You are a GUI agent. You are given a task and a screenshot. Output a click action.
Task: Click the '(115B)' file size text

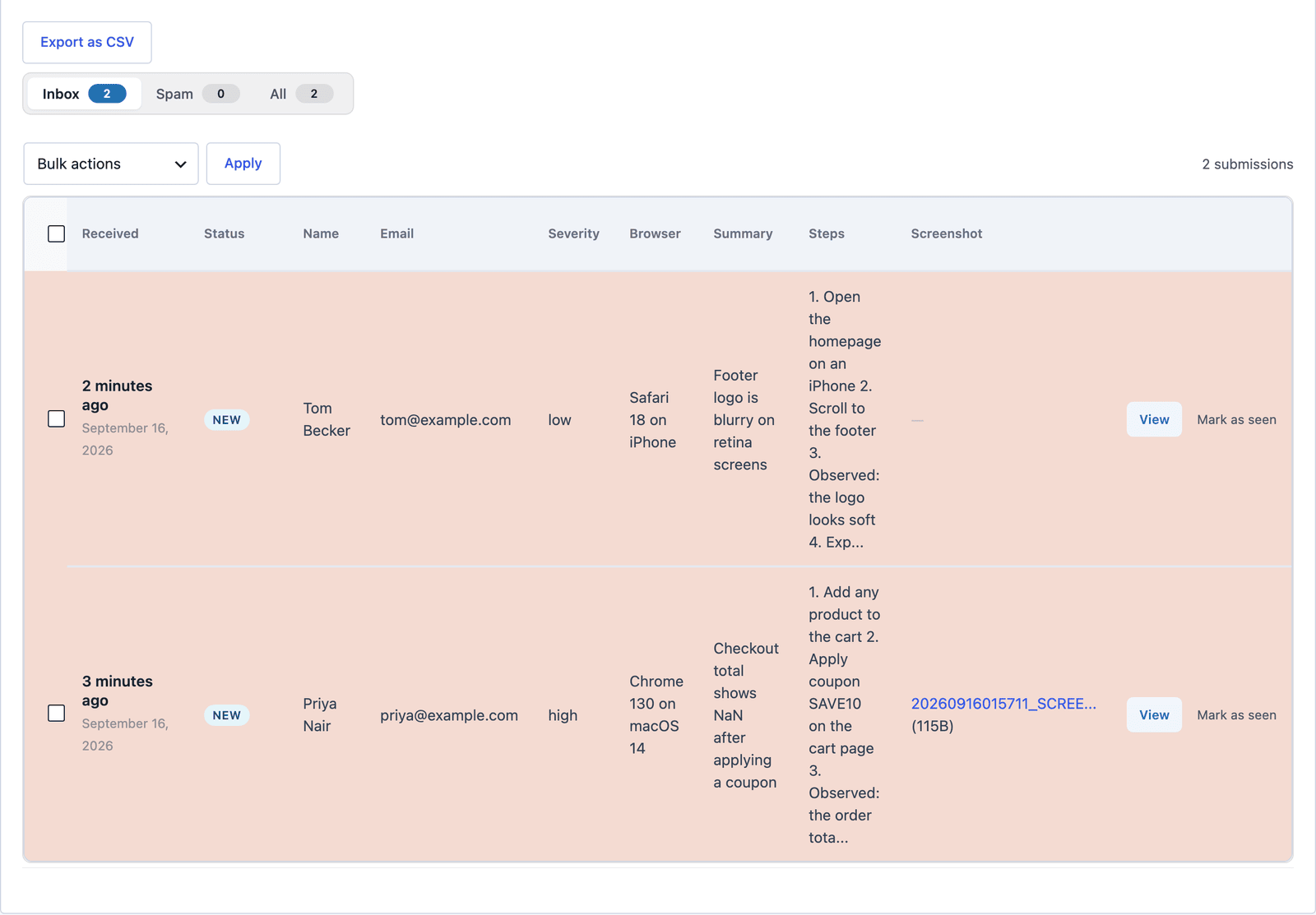[x=932, y=726]
